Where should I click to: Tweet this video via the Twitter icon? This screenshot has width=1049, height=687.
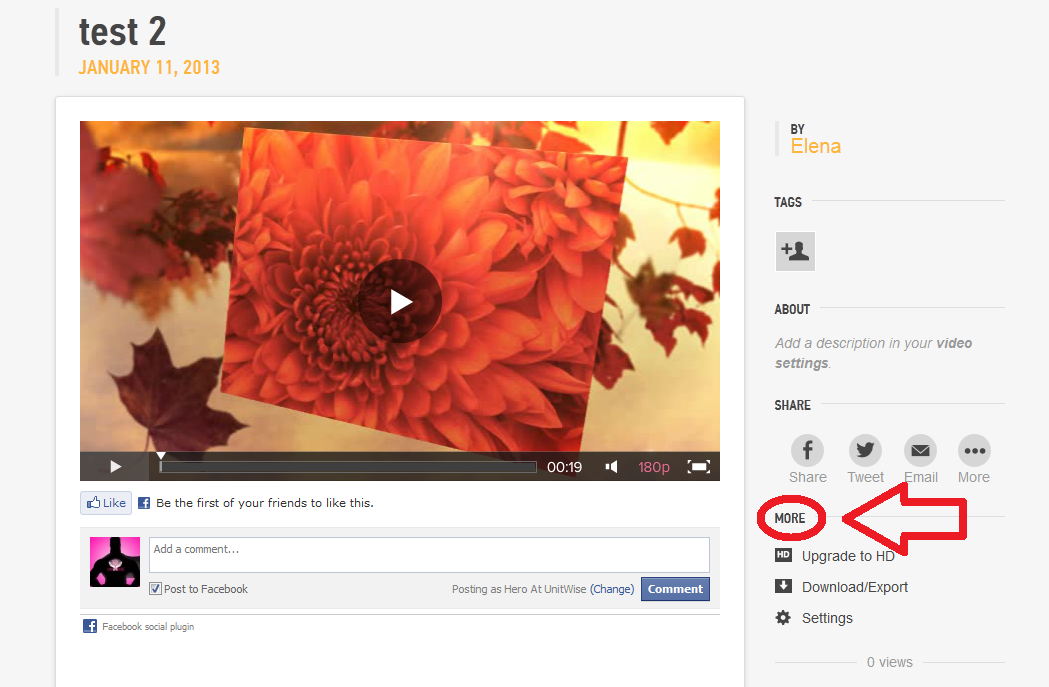864,450
